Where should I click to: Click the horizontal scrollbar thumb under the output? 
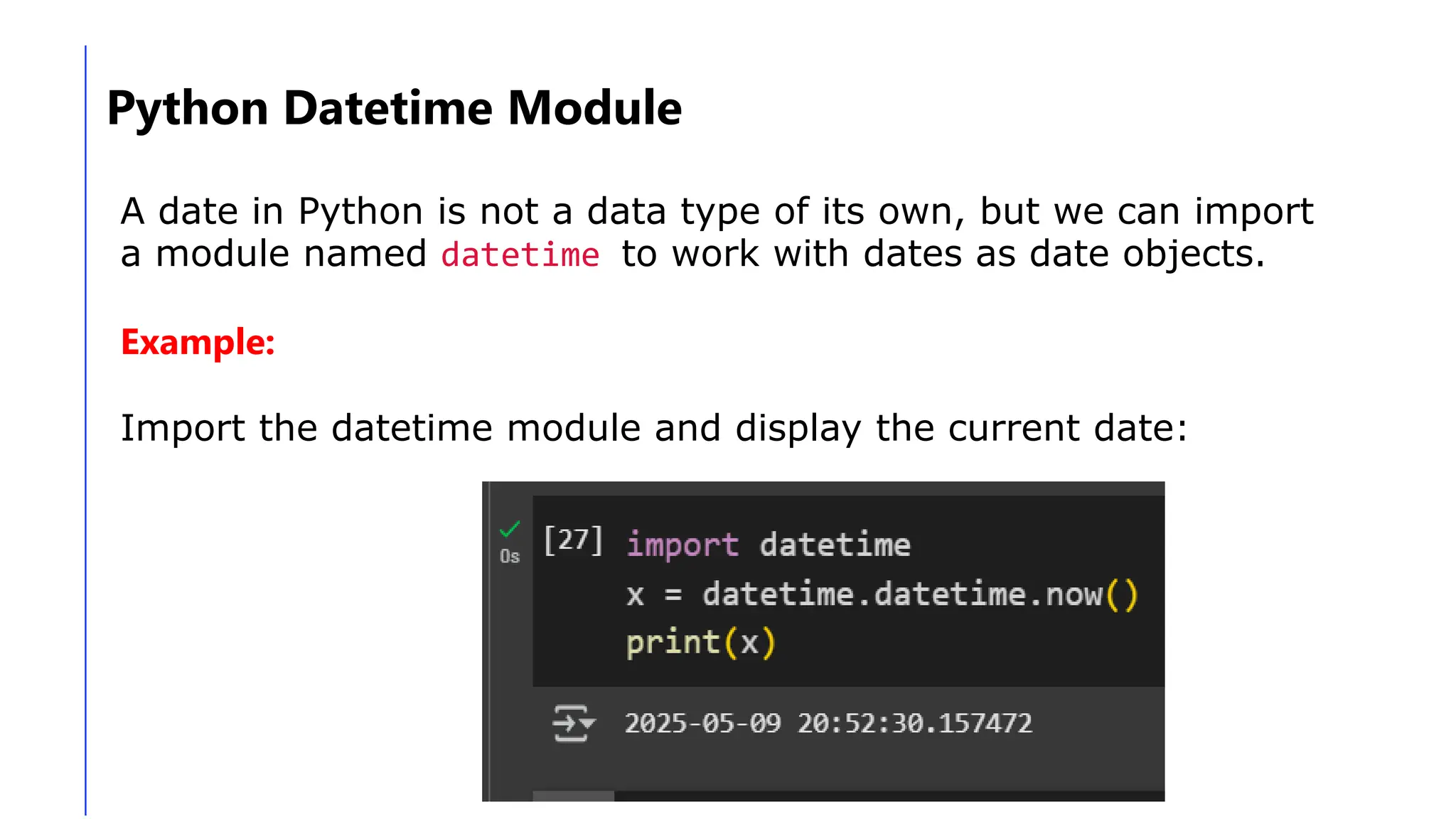click(x=573, y=796)
